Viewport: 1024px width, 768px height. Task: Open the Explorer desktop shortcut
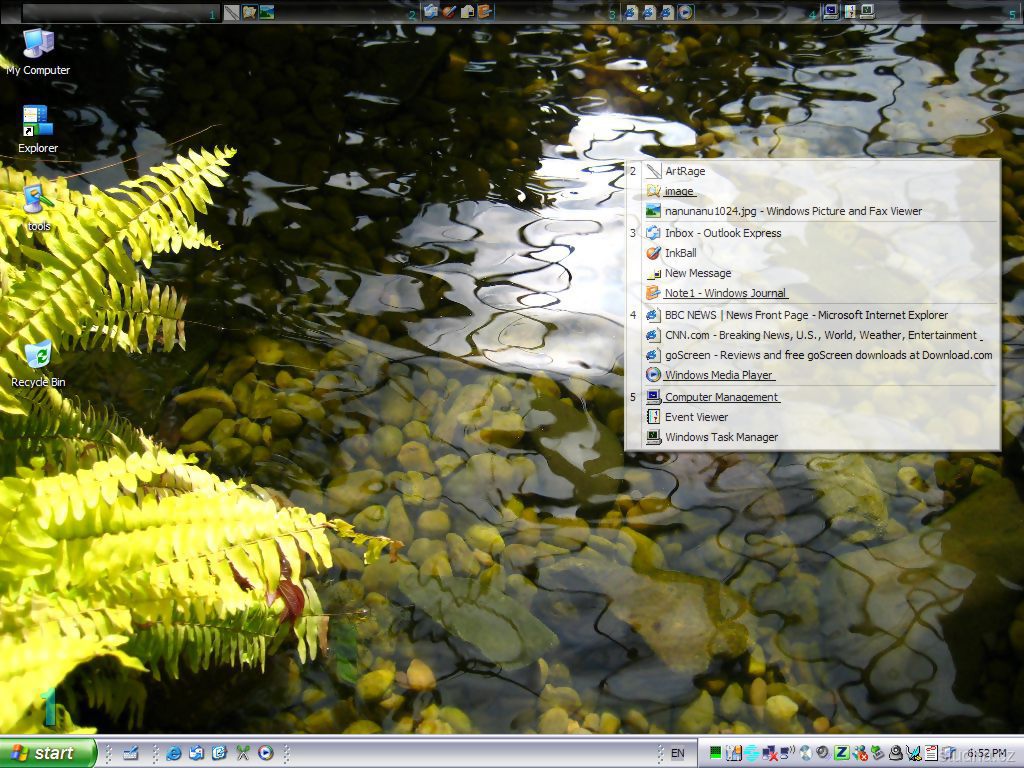38,122
